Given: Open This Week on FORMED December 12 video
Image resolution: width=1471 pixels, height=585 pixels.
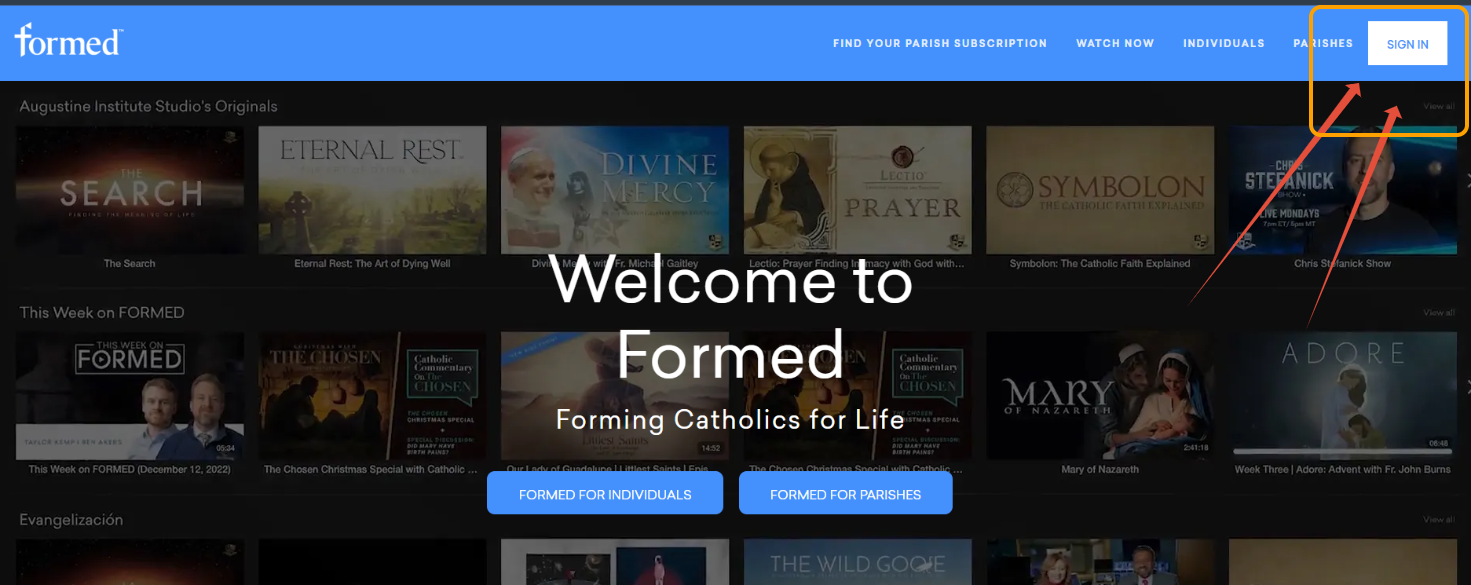Looking at the screenshot, I should click(x=130, y=396).
